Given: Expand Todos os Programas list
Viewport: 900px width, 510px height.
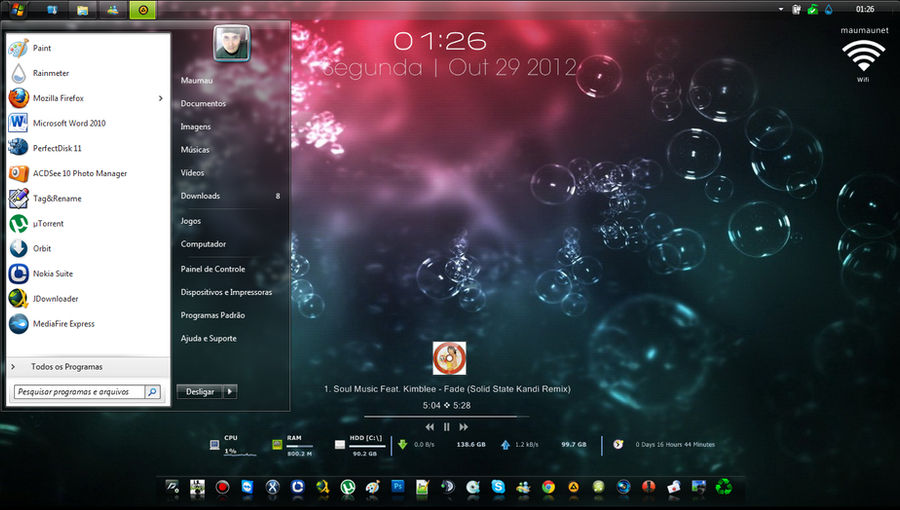Looking at the screenshot, I should coord(88,367).
